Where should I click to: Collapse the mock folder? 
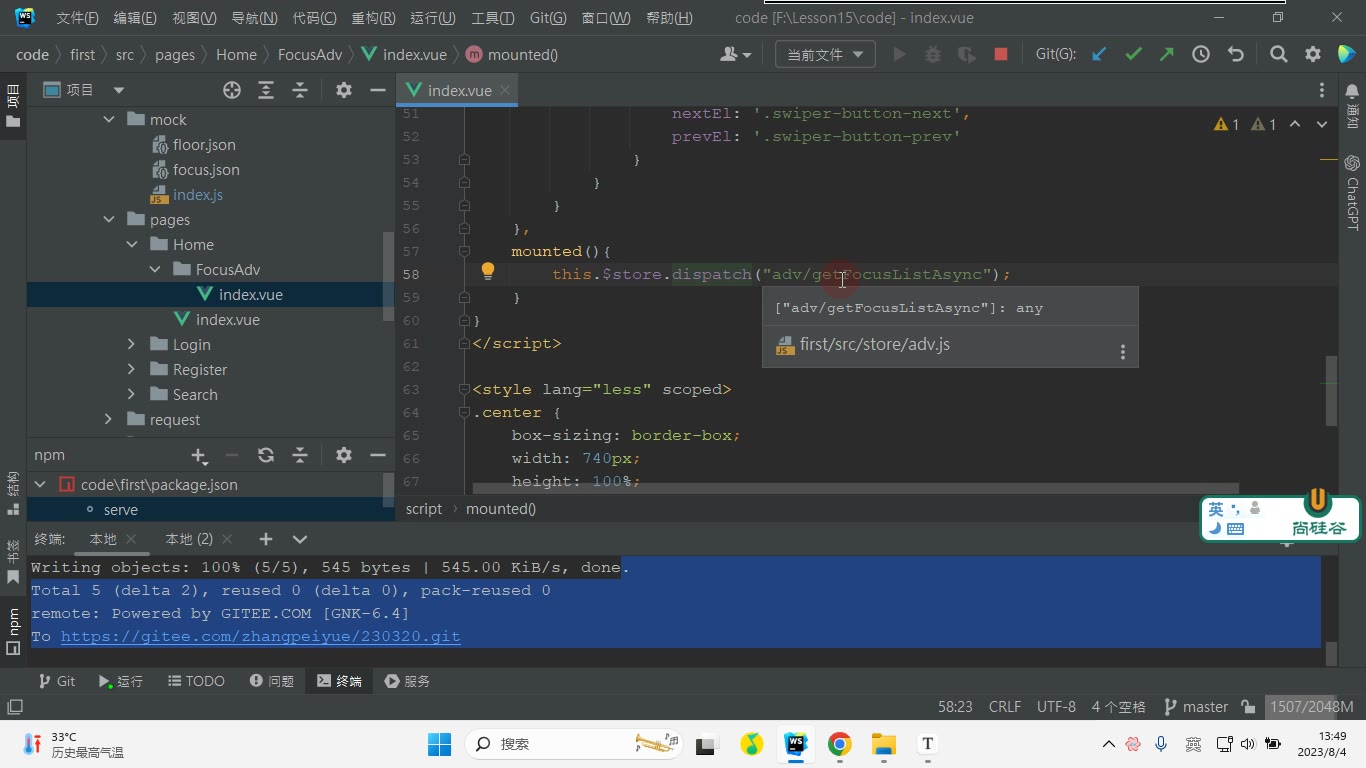(109, 120)
